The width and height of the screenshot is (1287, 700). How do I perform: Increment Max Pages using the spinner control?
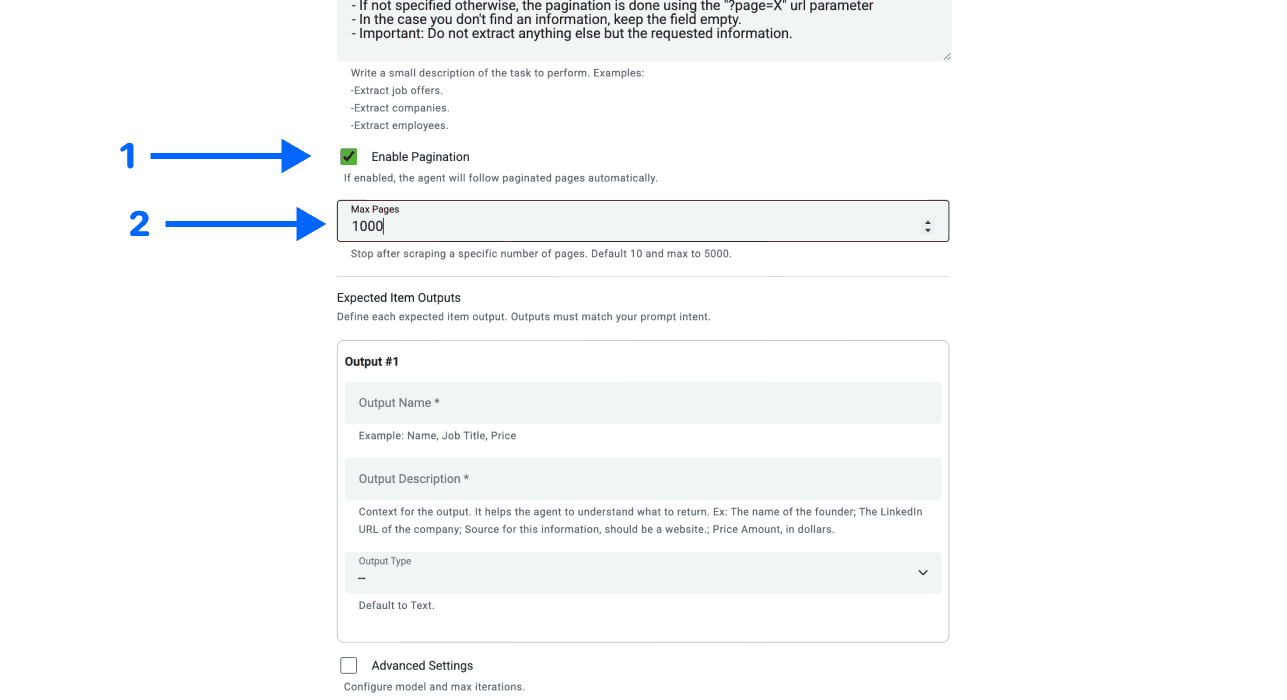point(928,216)
